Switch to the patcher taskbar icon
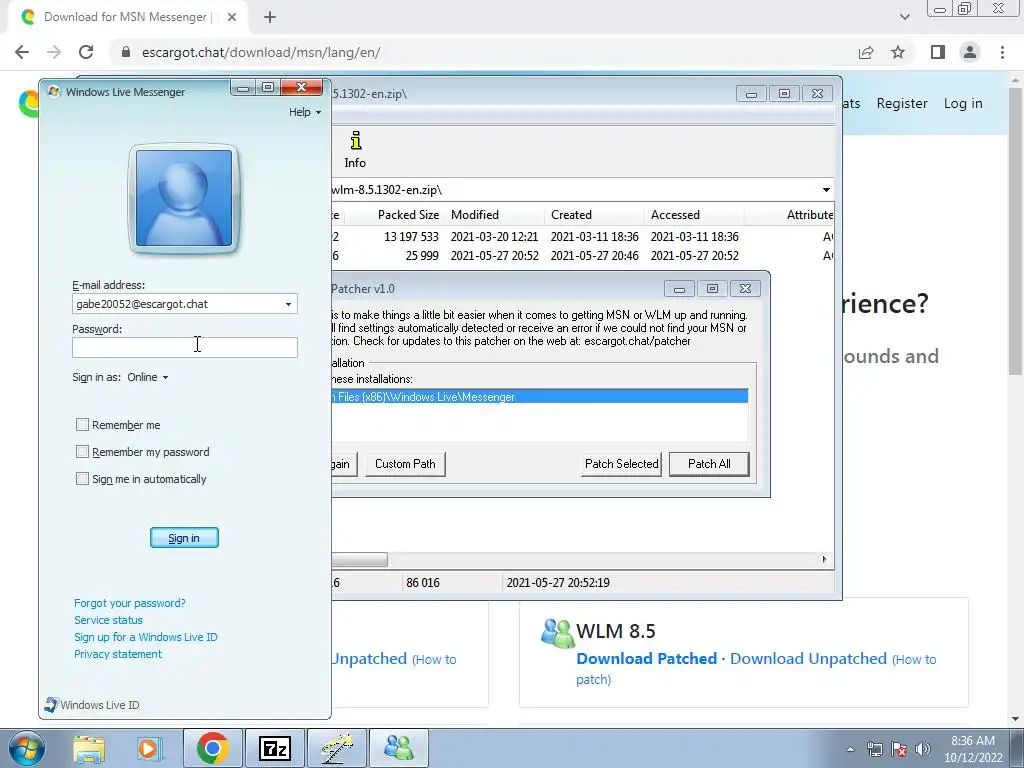The image size is (1024, 768). [x=337, y=748]
